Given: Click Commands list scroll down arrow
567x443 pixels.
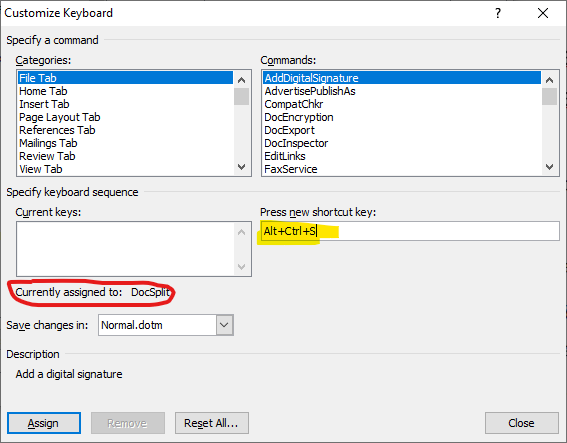Looking at the screenshot, I should tap(550, 167).
